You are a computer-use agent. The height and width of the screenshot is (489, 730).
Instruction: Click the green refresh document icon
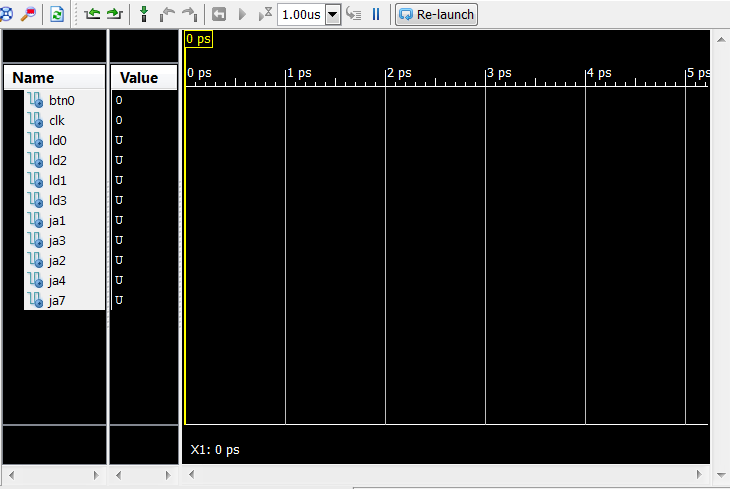pos(57,14)
